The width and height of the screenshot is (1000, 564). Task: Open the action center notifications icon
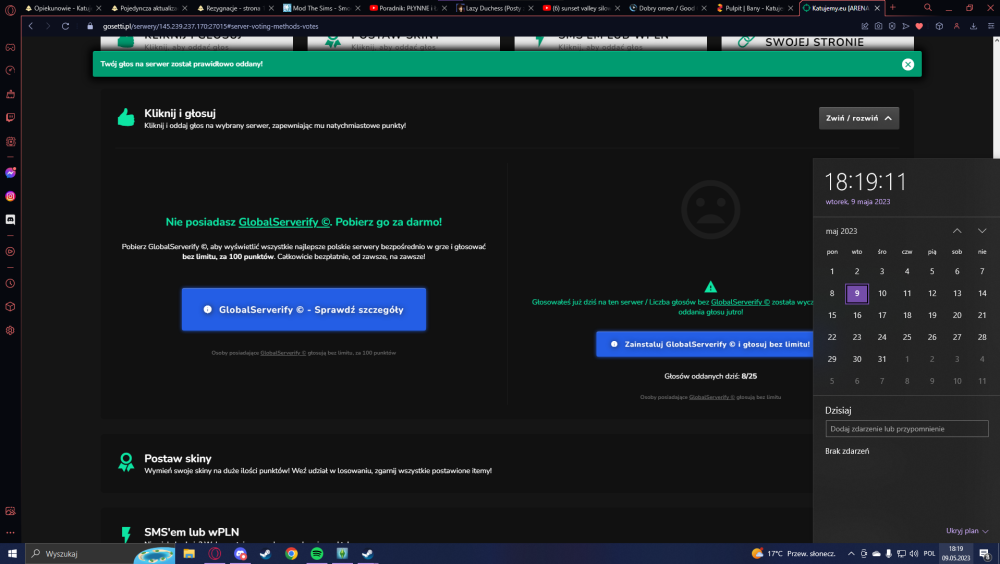[985, 554]
